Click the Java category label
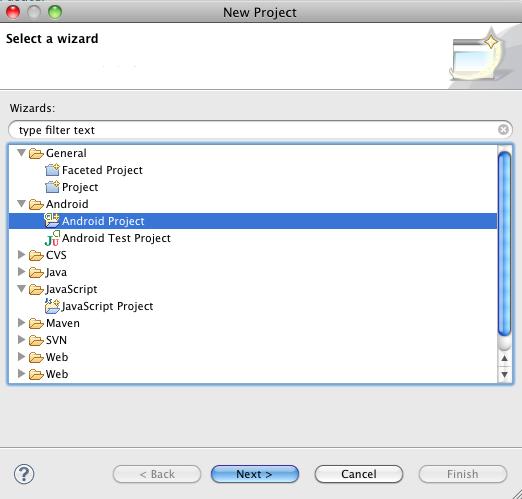Screen dimensions: 522x499 pos(56,272)
